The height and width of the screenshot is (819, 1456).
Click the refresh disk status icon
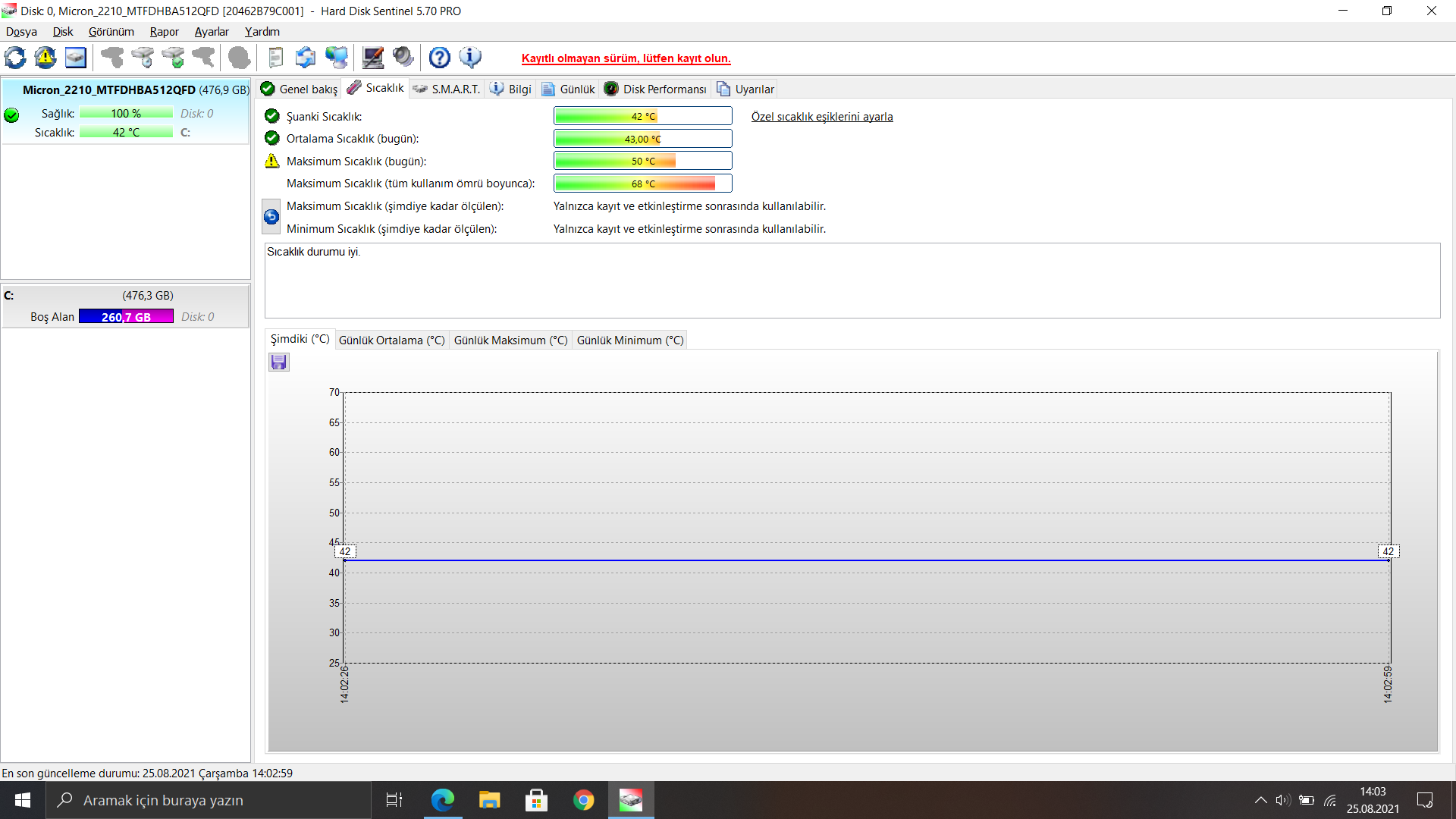coord(15,58)
